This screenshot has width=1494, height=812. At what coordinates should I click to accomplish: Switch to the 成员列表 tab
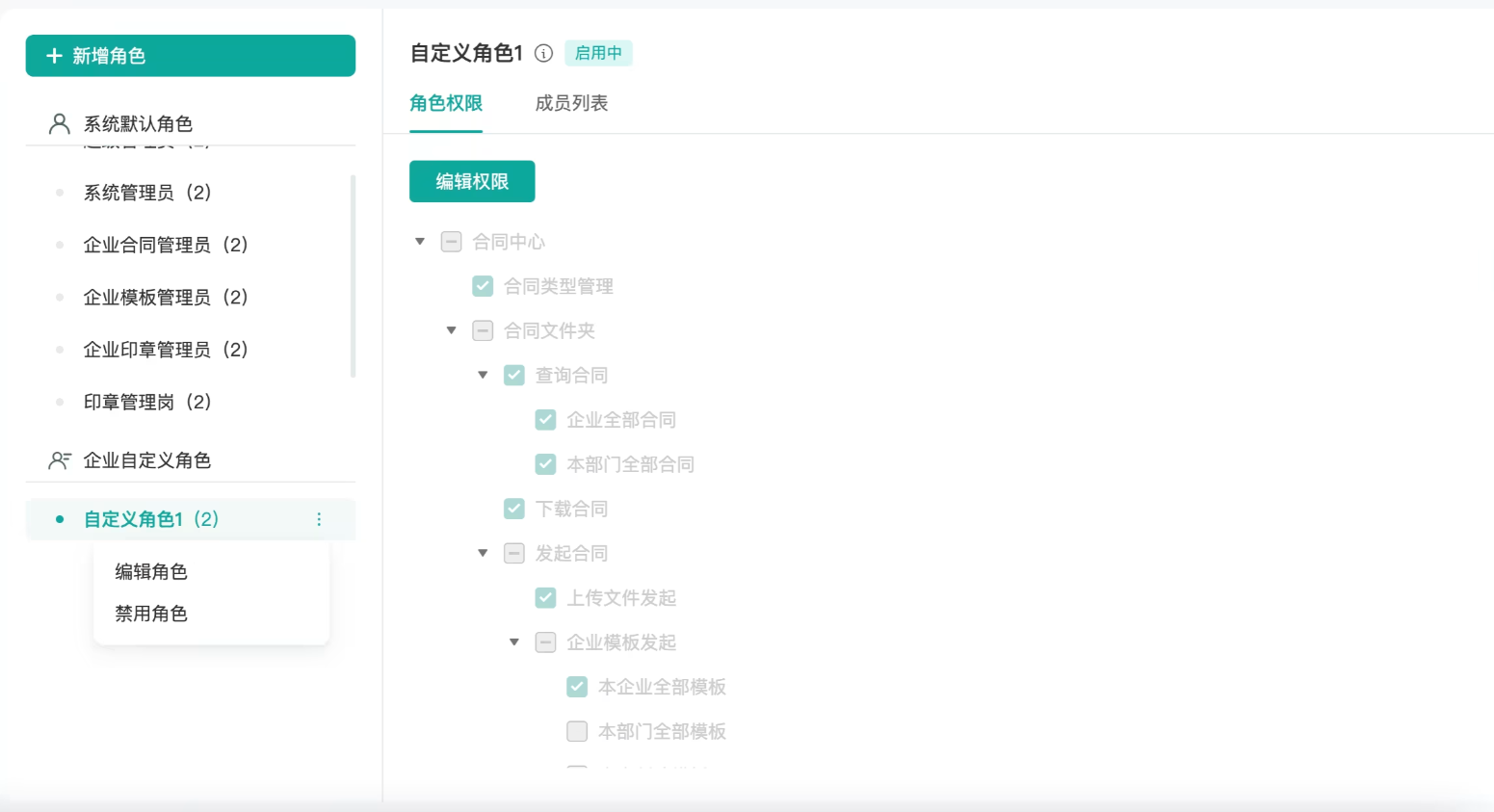click(x=571, y=104)
